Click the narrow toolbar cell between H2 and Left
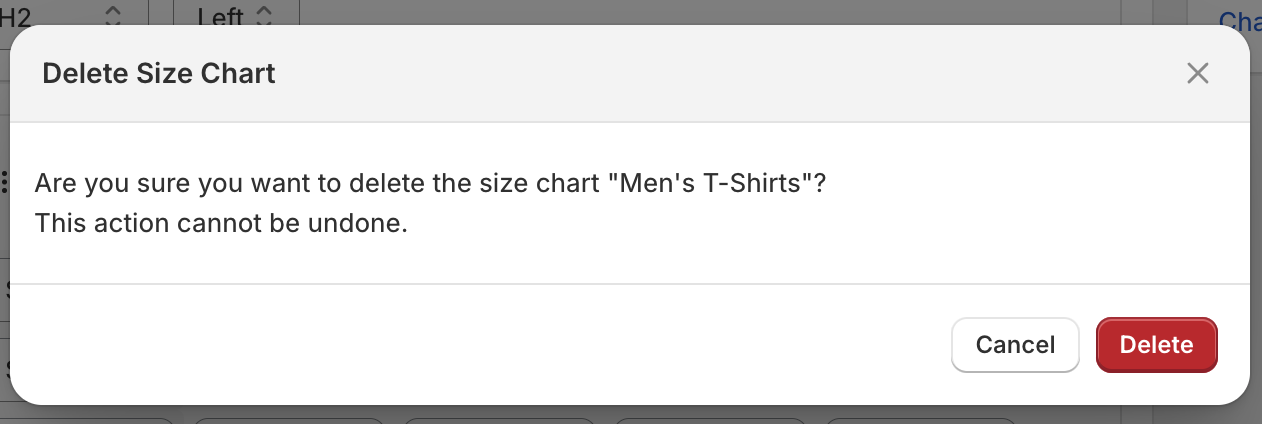This screenshot has height=424, width=1262. pos(161,12)
